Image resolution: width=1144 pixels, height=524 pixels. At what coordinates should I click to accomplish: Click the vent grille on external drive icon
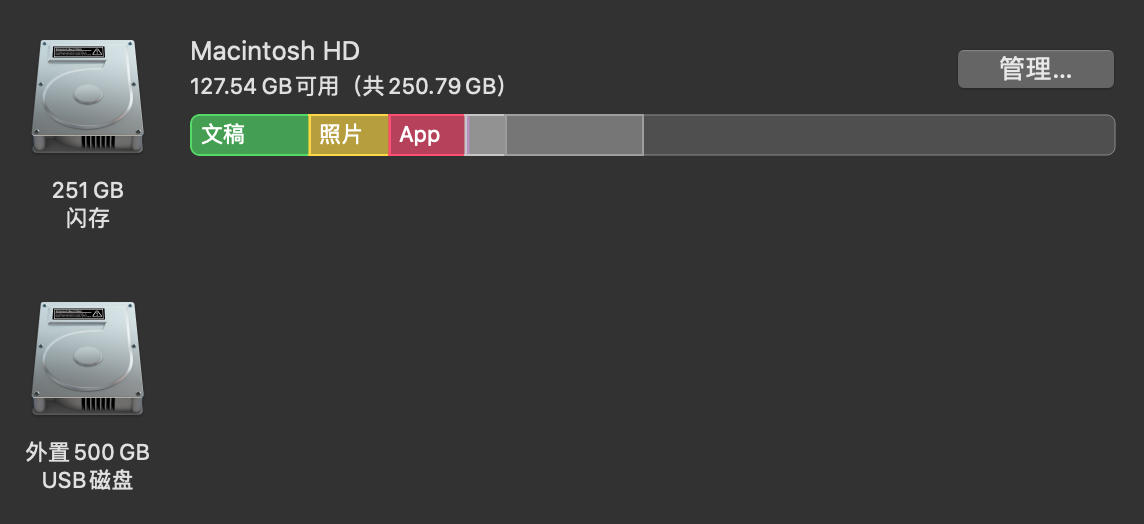97,403
